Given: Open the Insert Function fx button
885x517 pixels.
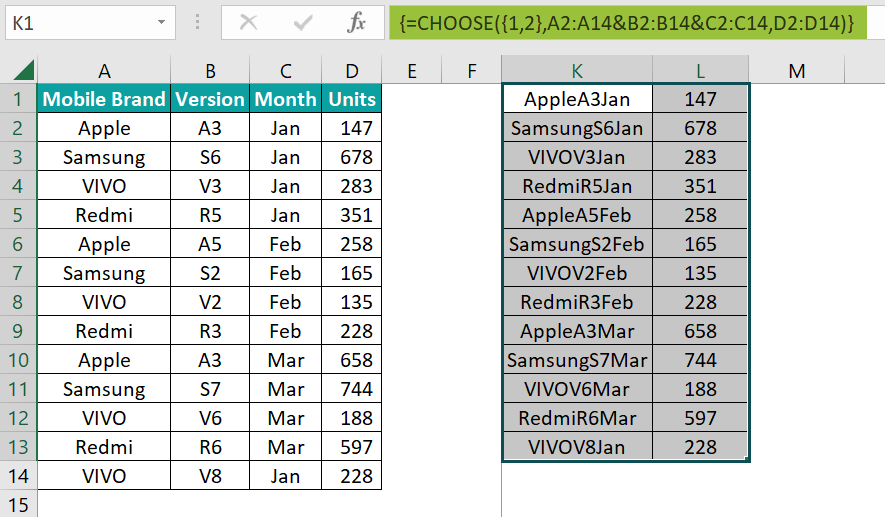Looking at the screenshot, I should tap(357, 23).
